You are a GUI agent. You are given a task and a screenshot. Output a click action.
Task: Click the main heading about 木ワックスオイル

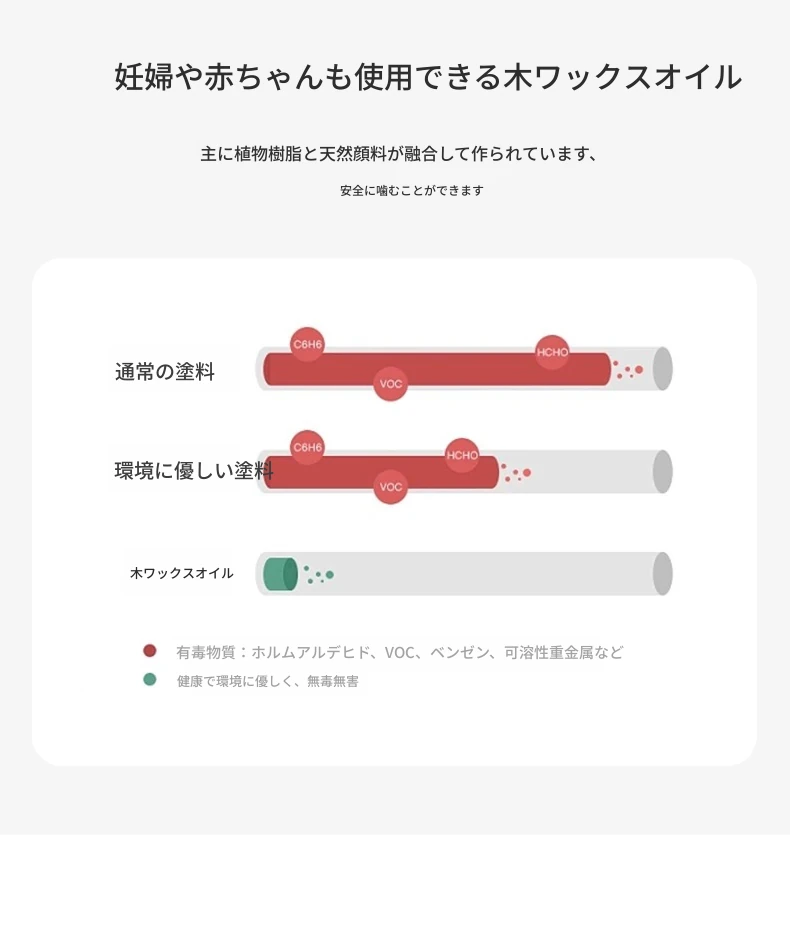428,77
